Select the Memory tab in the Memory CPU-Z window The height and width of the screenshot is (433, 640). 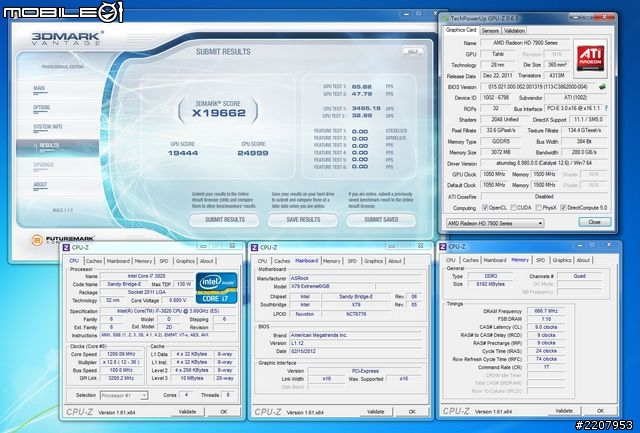[x=520, y=260]
